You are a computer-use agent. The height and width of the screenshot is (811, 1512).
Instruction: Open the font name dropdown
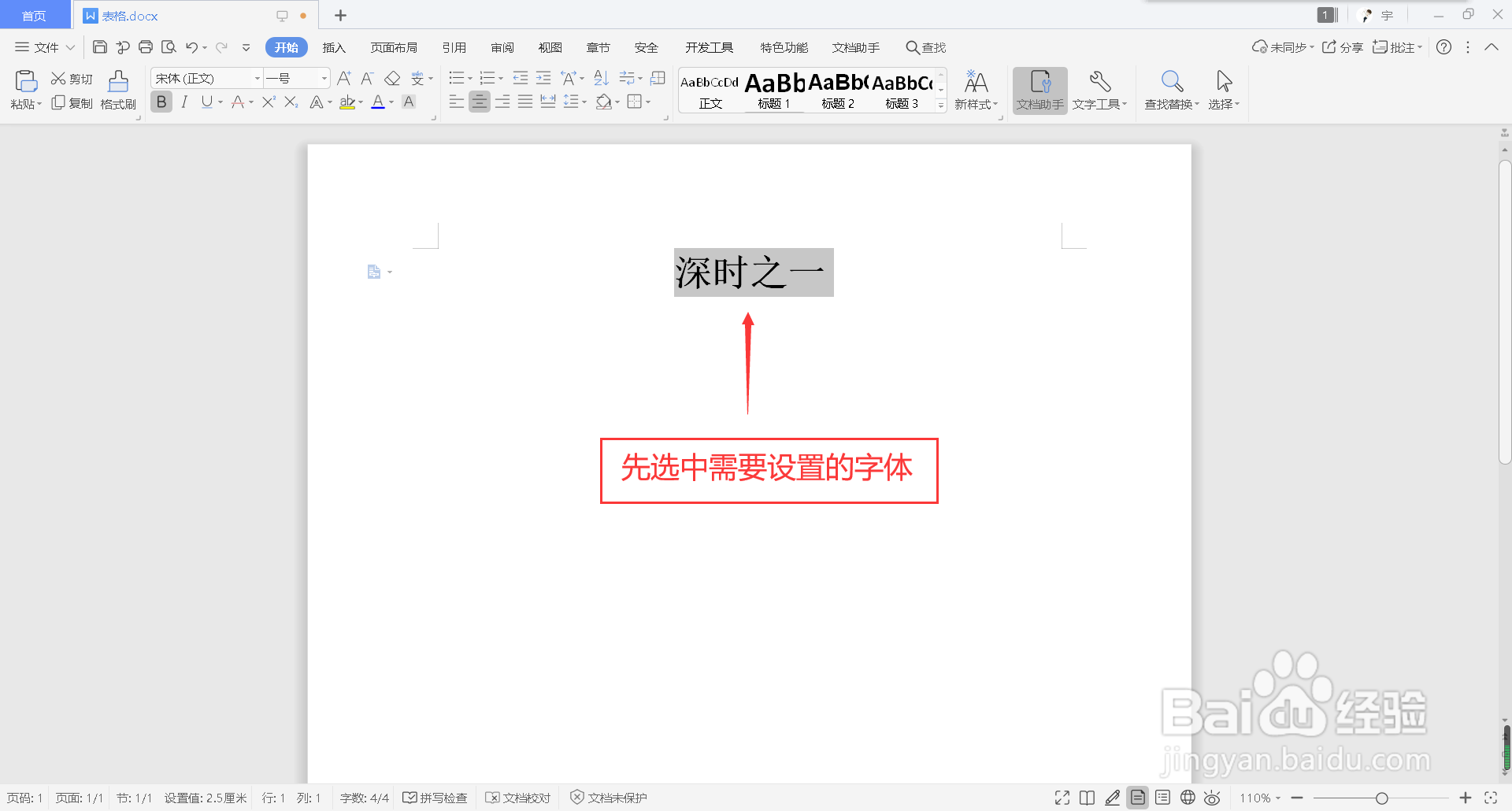257,78
